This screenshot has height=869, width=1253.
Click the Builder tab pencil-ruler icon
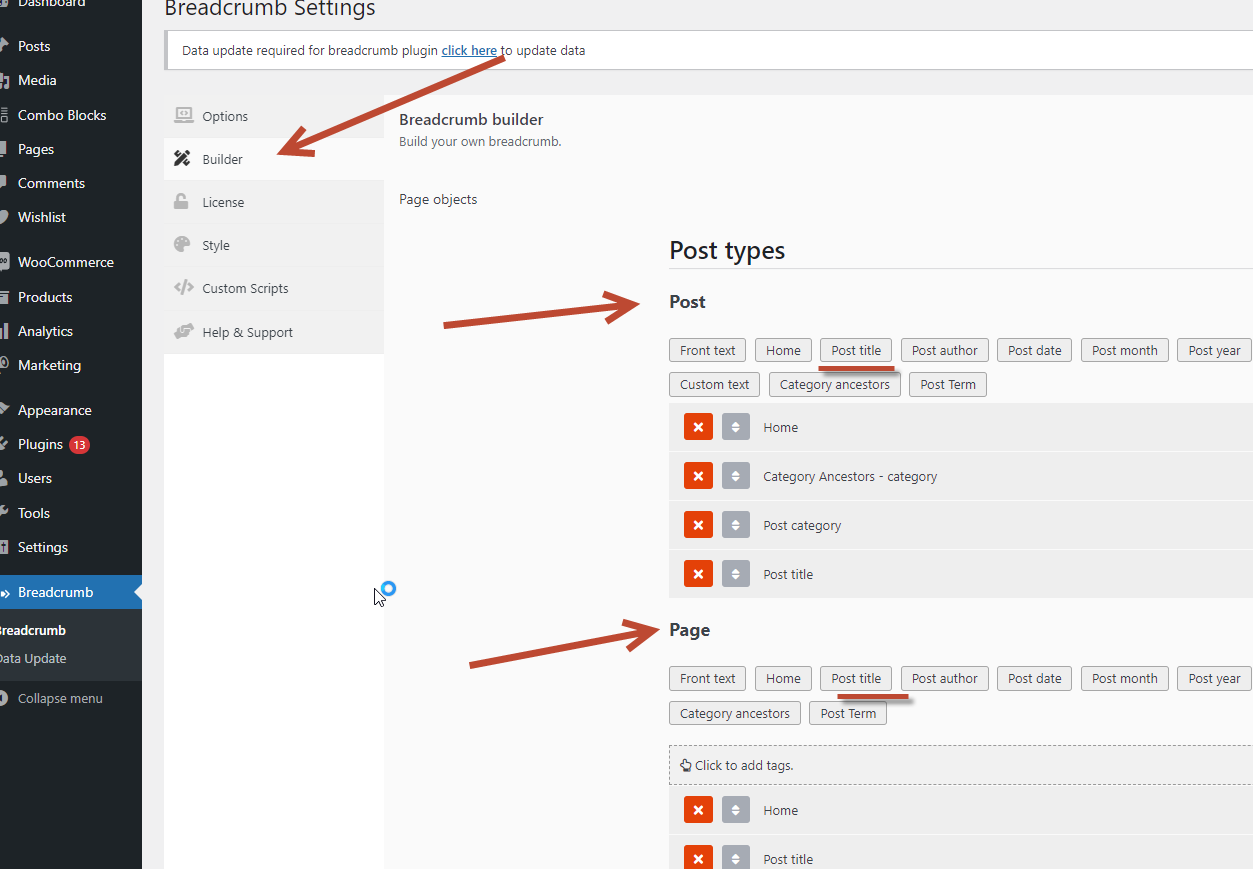(x=182, y=158)
